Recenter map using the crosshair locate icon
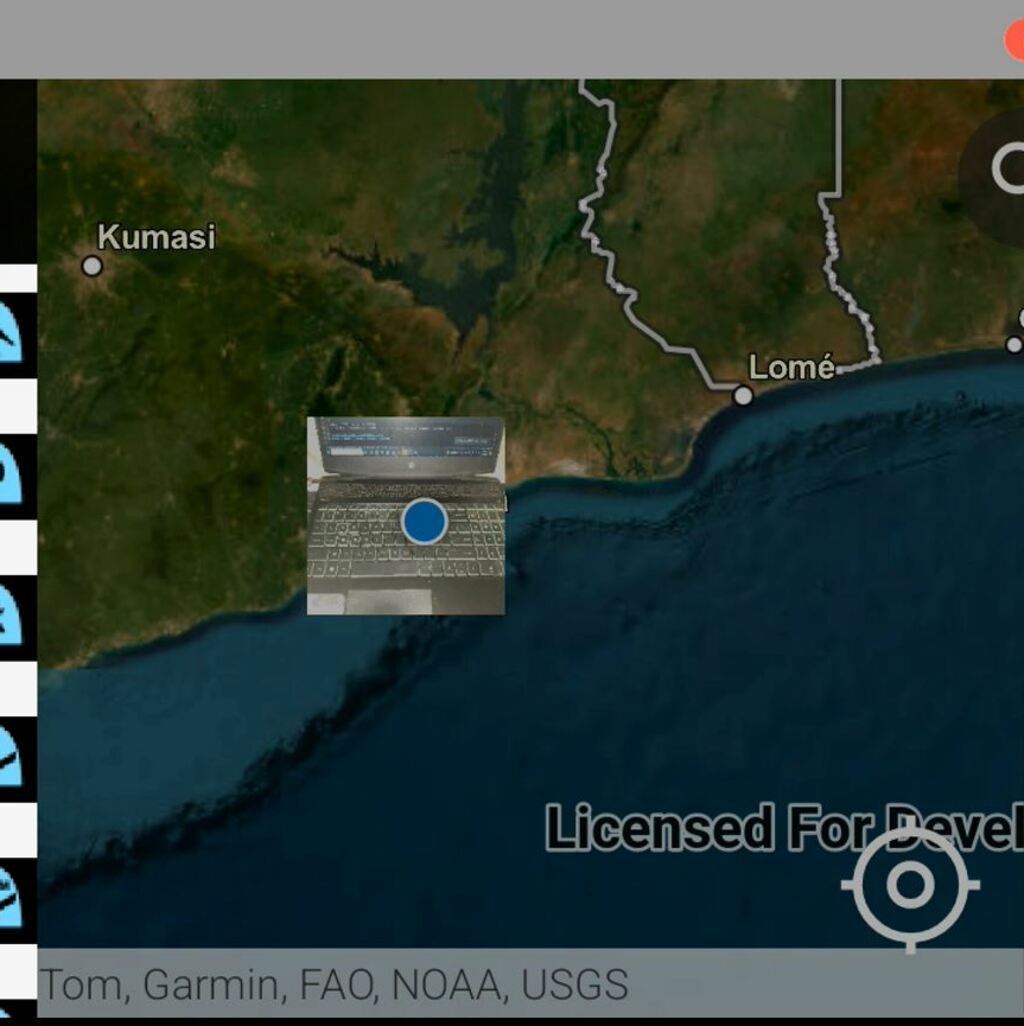The height and width of the screenshot is (1026, 1024). click(x=909, y=886)
